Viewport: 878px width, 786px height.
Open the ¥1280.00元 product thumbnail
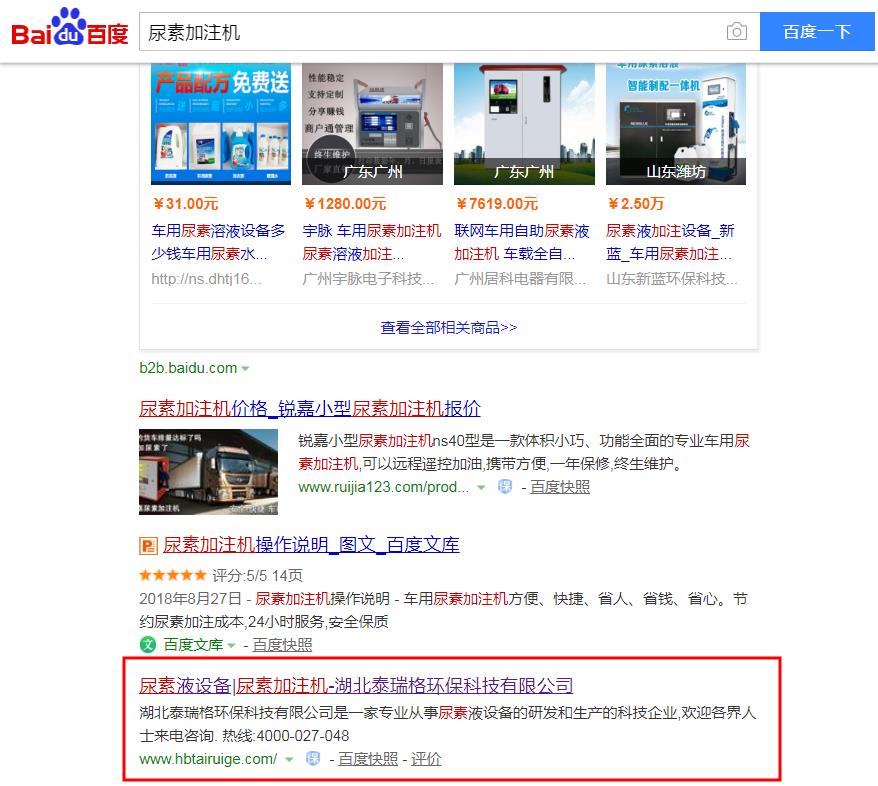(x=372, y=124)
